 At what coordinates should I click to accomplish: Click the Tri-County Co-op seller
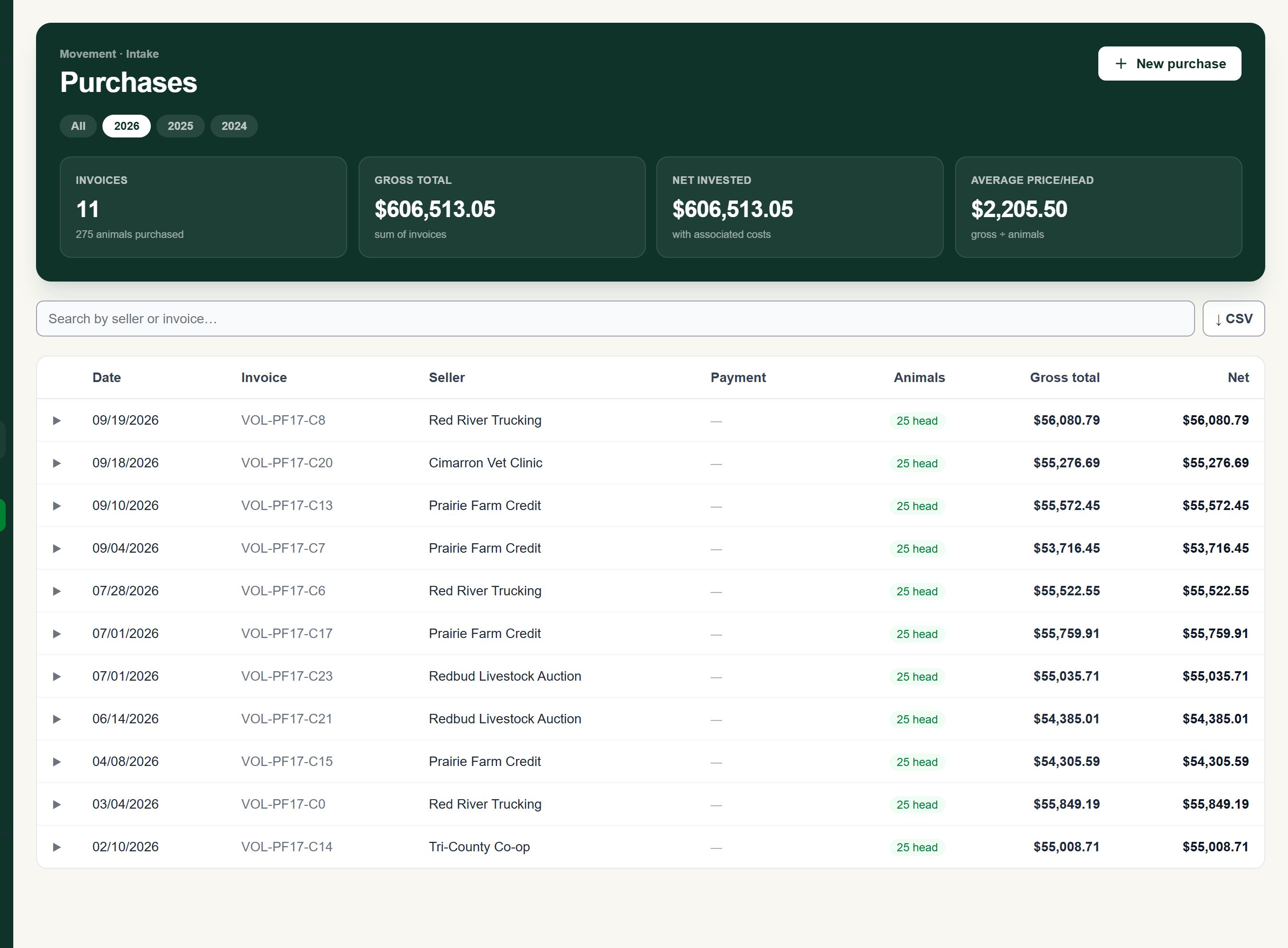coord(479,847)
